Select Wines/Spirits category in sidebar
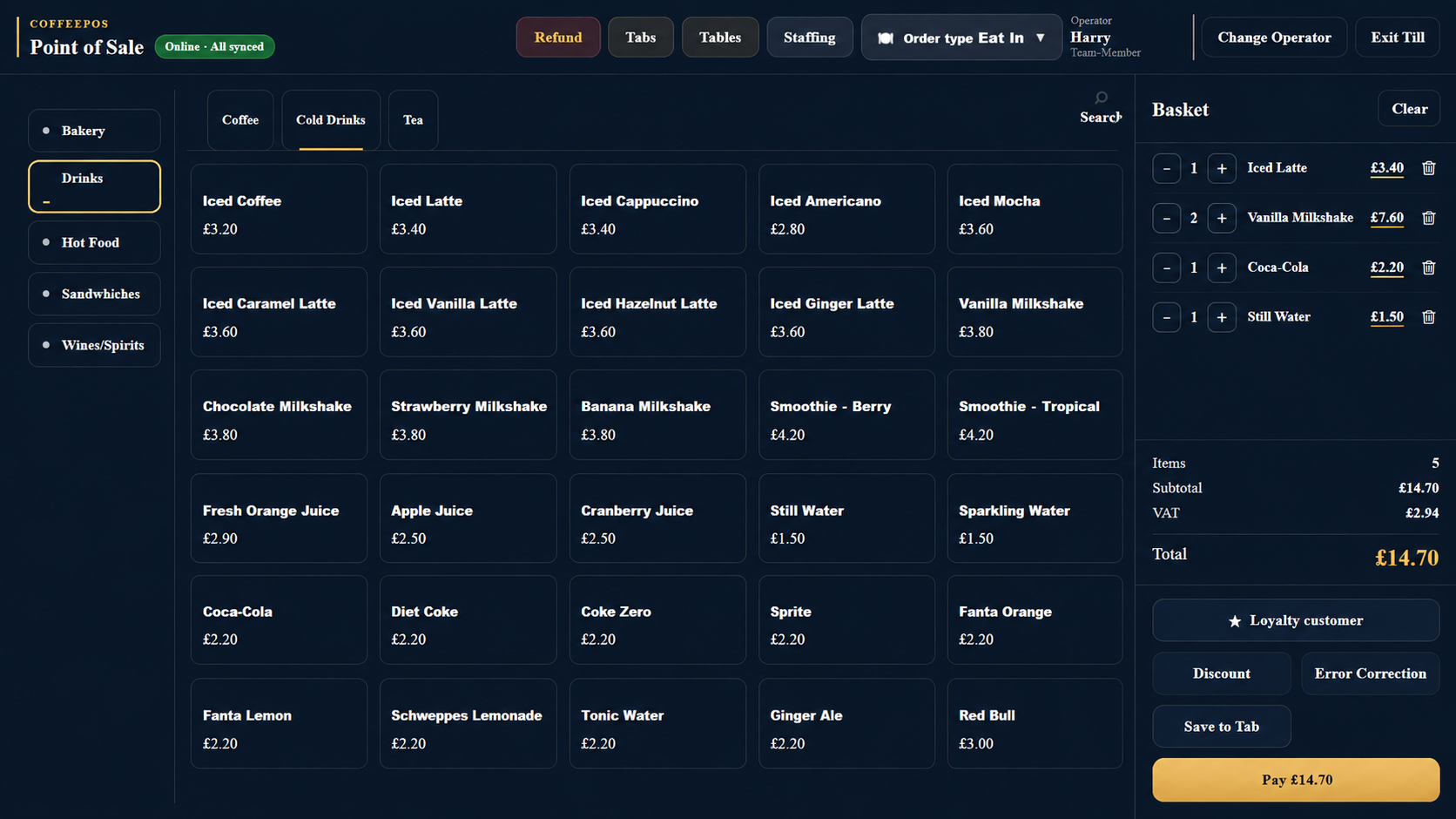This screenshot has width=1456, height=819. (94, 345)
